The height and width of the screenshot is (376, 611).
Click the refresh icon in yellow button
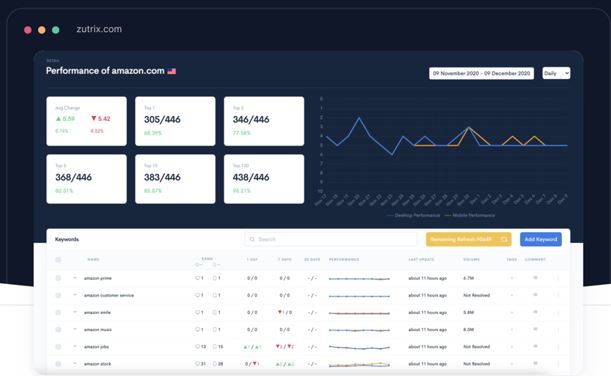point(504,239)
